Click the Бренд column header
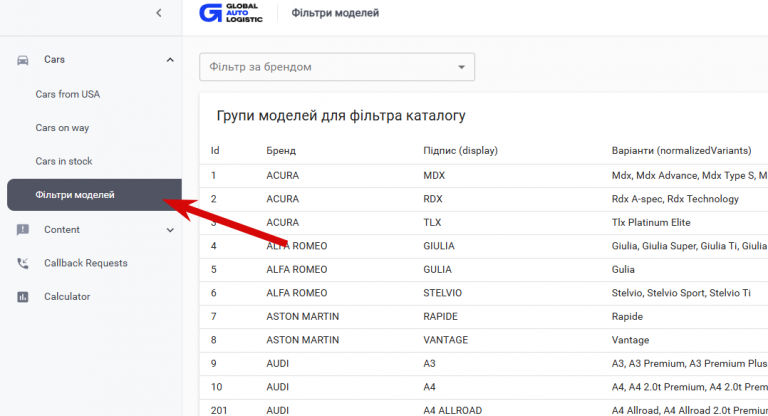Image resolution: width=768 pixels, height=416 pixels. click(281, 150)
